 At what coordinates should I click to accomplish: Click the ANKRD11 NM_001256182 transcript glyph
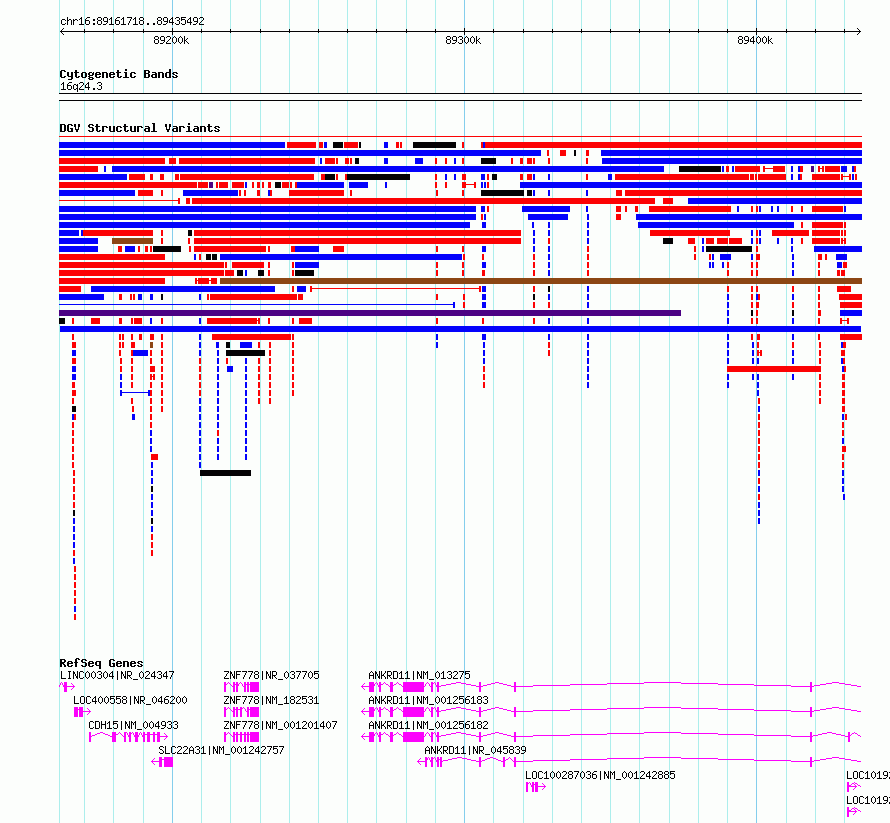(611, 737)
